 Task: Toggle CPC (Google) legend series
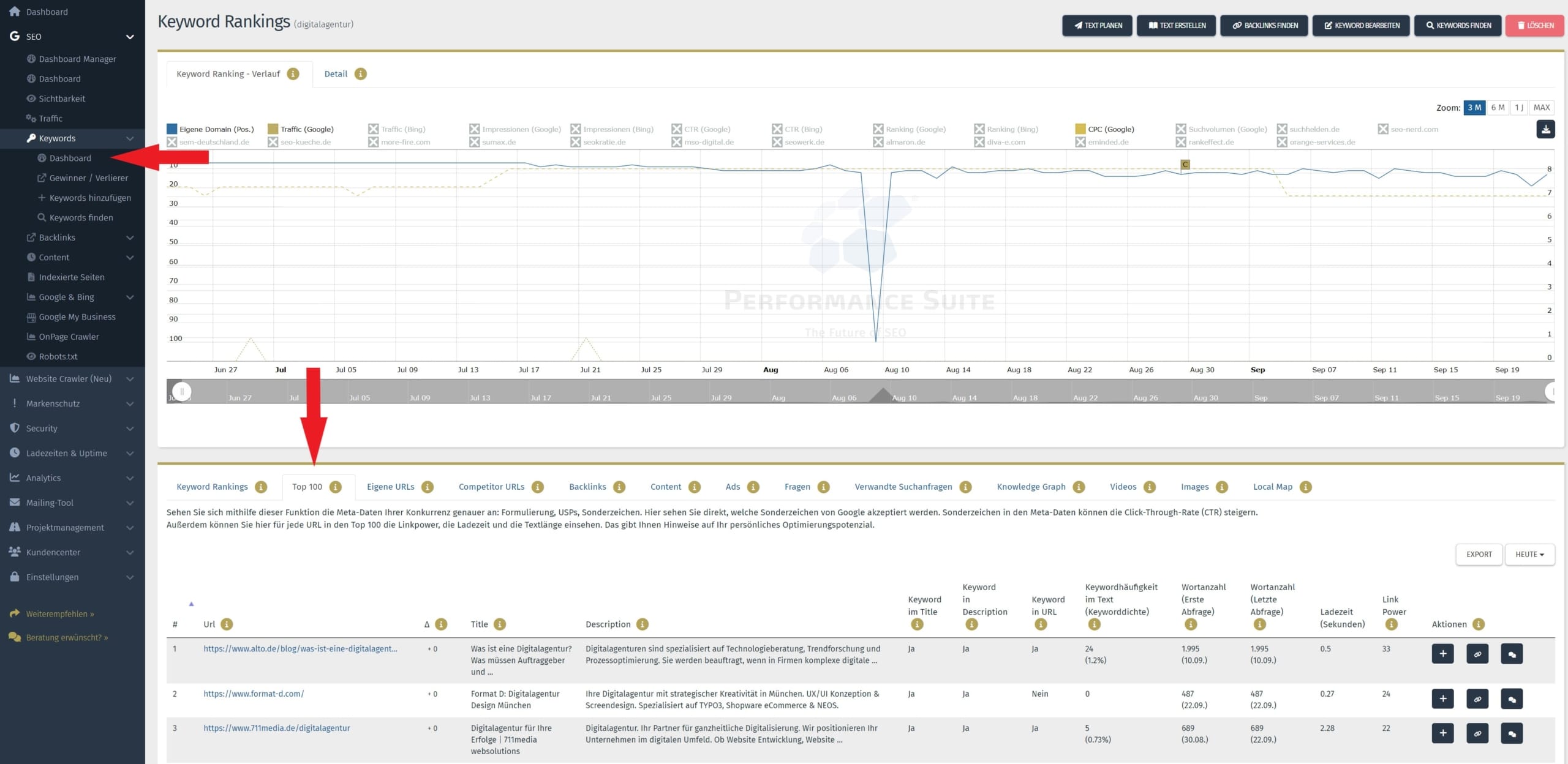pos(1105,129)
